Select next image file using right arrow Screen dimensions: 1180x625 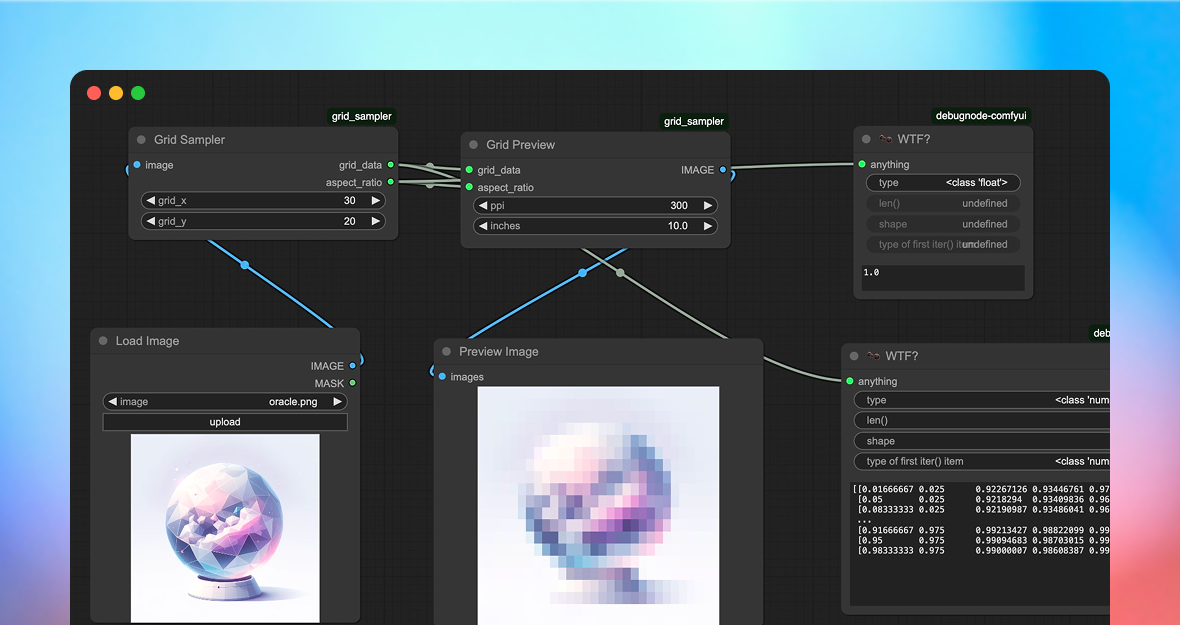(x=338, y=402)
